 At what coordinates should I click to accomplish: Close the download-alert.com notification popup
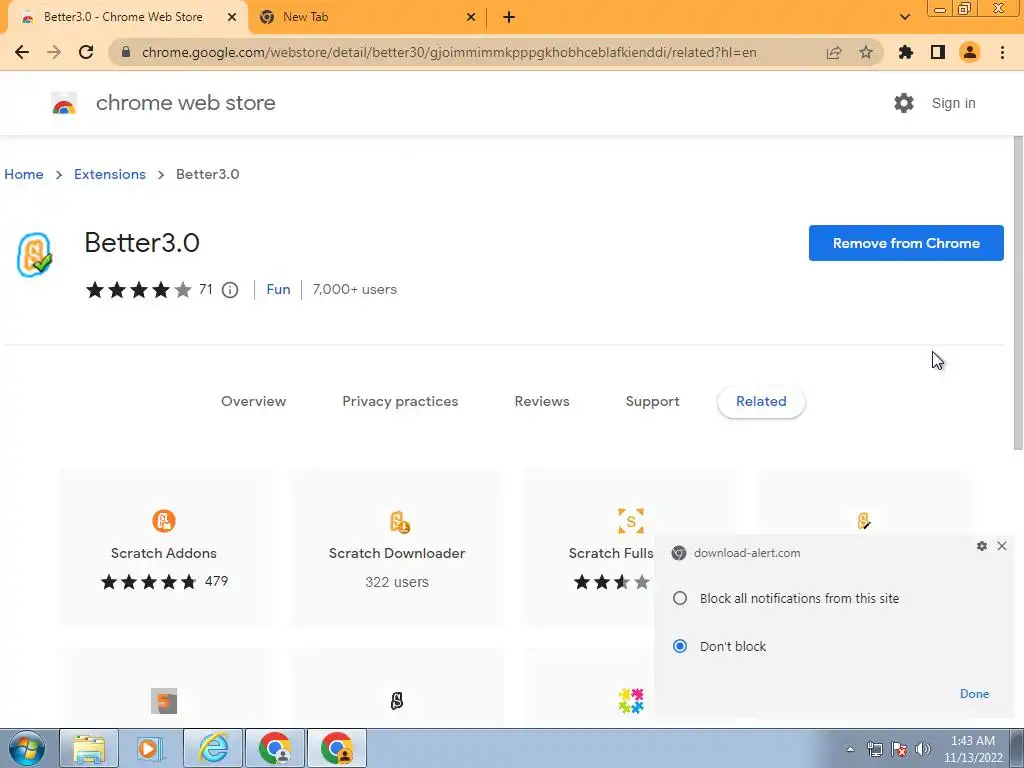coord(1002,546)
